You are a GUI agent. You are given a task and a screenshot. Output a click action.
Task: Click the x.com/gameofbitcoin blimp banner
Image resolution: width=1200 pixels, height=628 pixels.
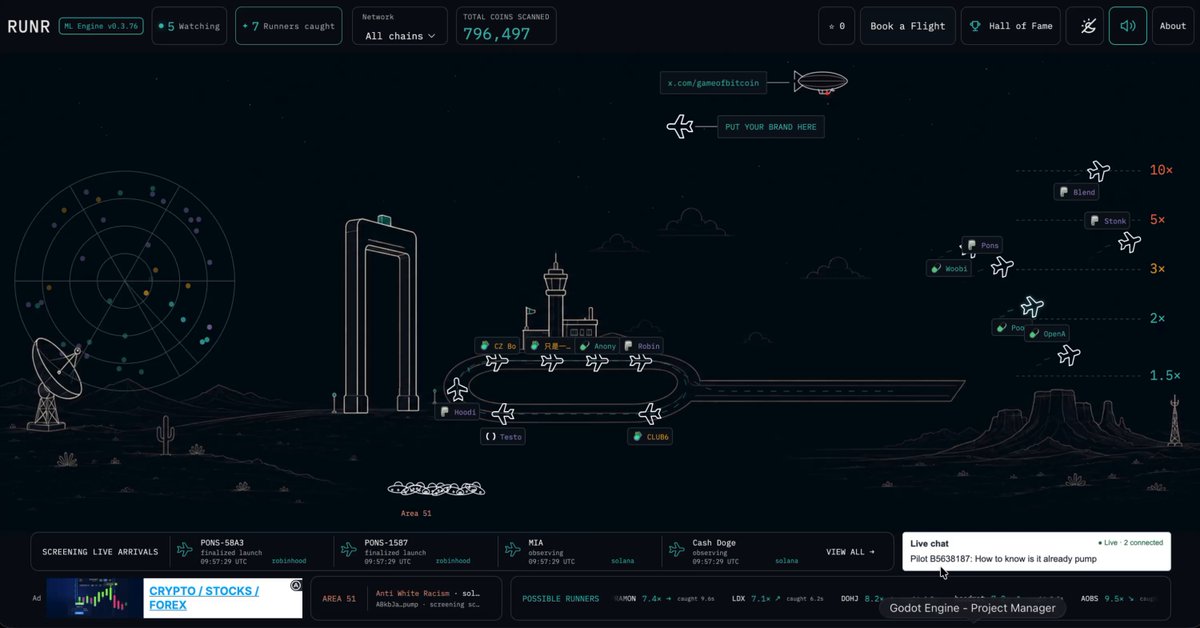pyautogui.click(x=713, y=84)
